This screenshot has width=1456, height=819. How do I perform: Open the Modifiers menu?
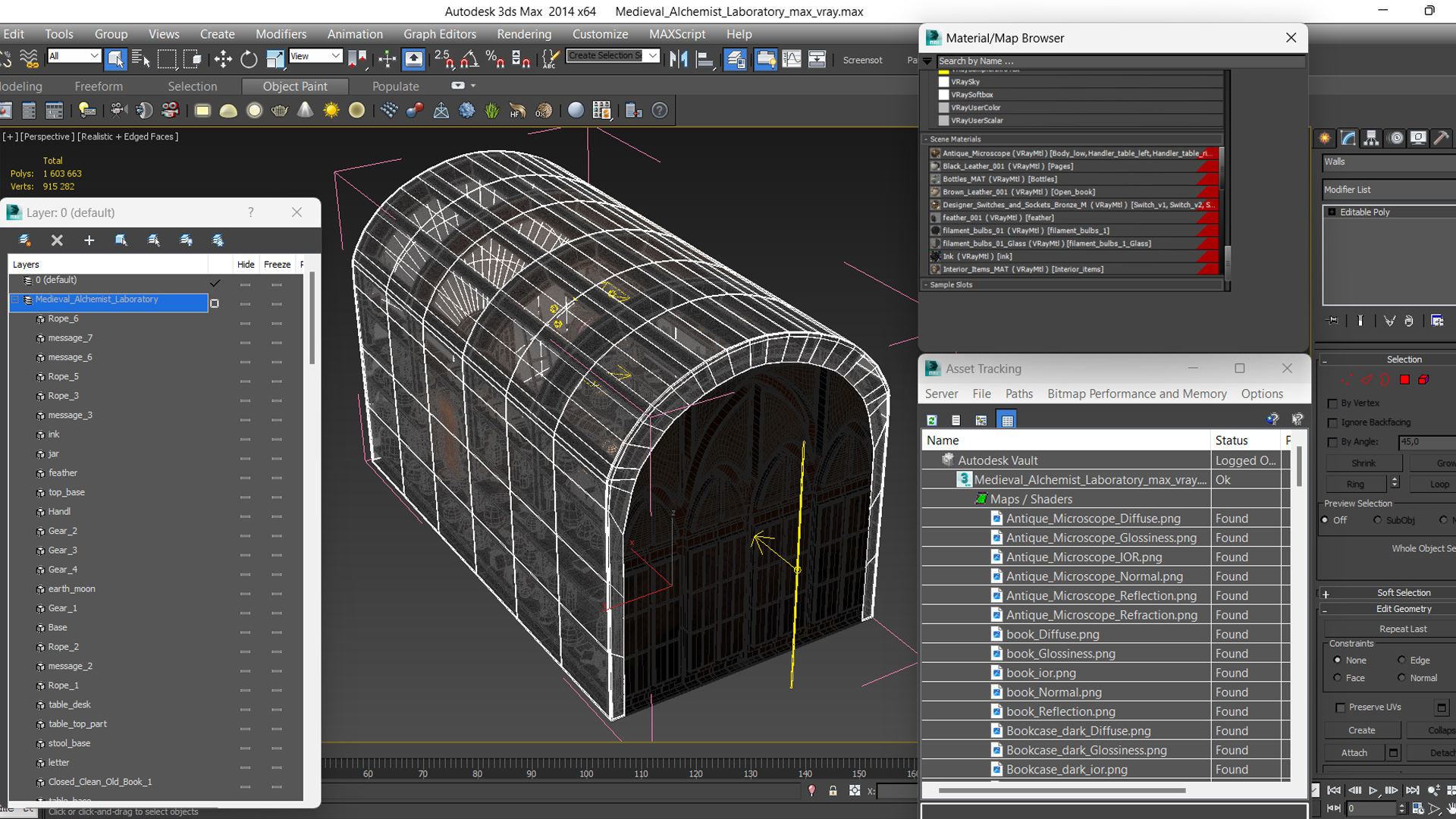click(x=281, y=34)
